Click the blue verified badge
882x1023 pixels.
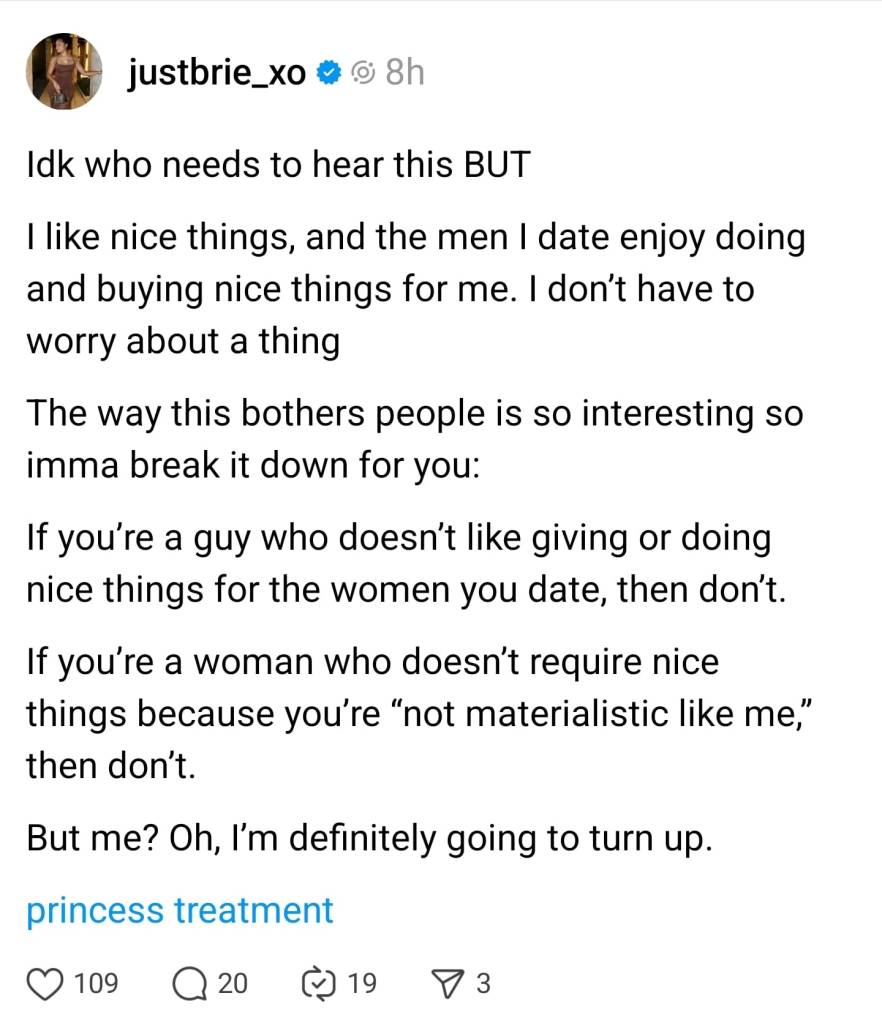(327, 72)
